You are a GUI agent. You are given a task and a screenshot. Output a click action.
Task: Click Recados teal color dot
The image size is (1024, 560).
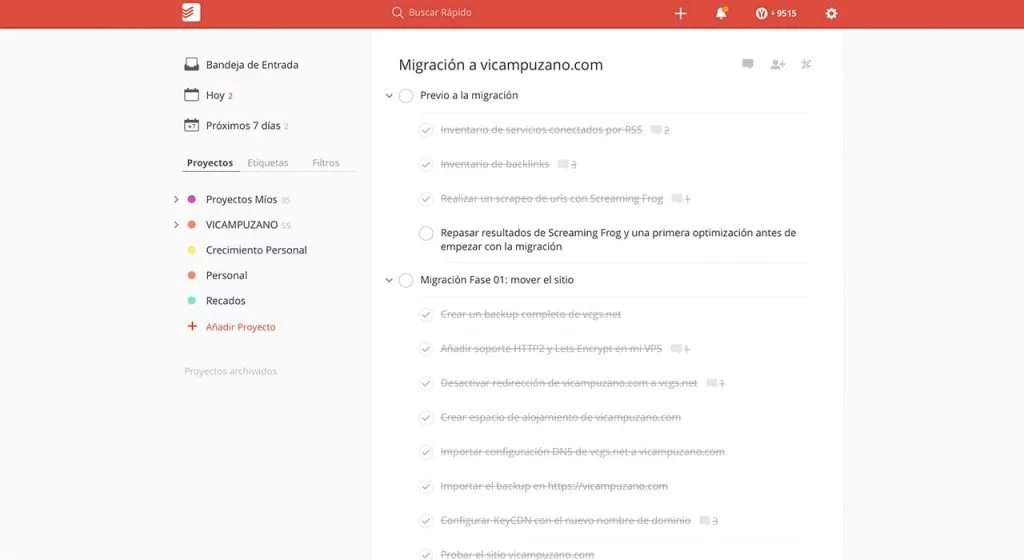coord(191,301)
